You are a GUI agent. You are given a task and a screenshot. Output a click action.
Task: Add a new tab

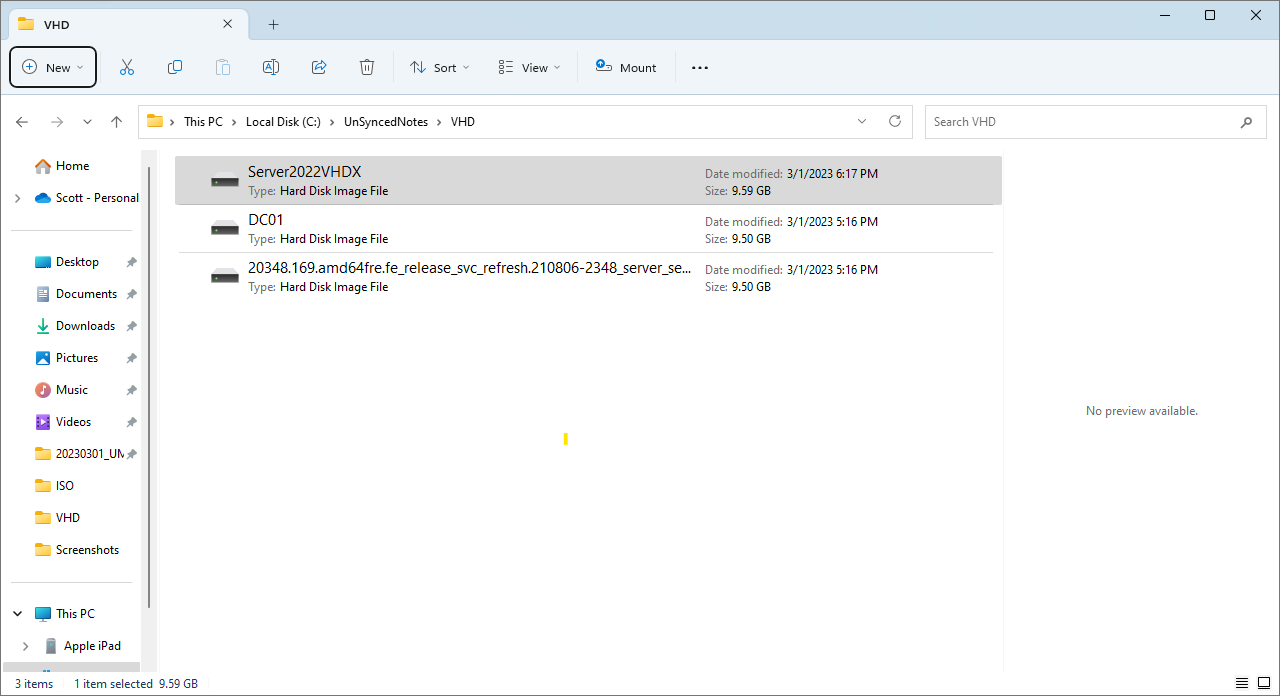[x=273, y=24]
